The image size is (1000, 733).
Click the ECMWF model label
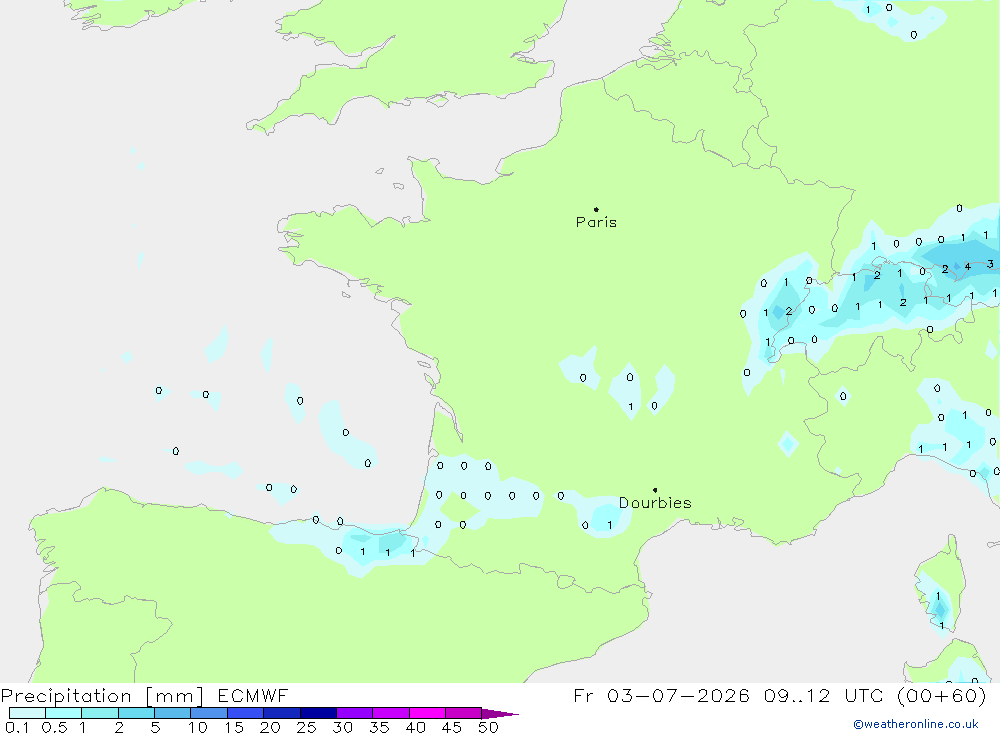tap(253, 695)
